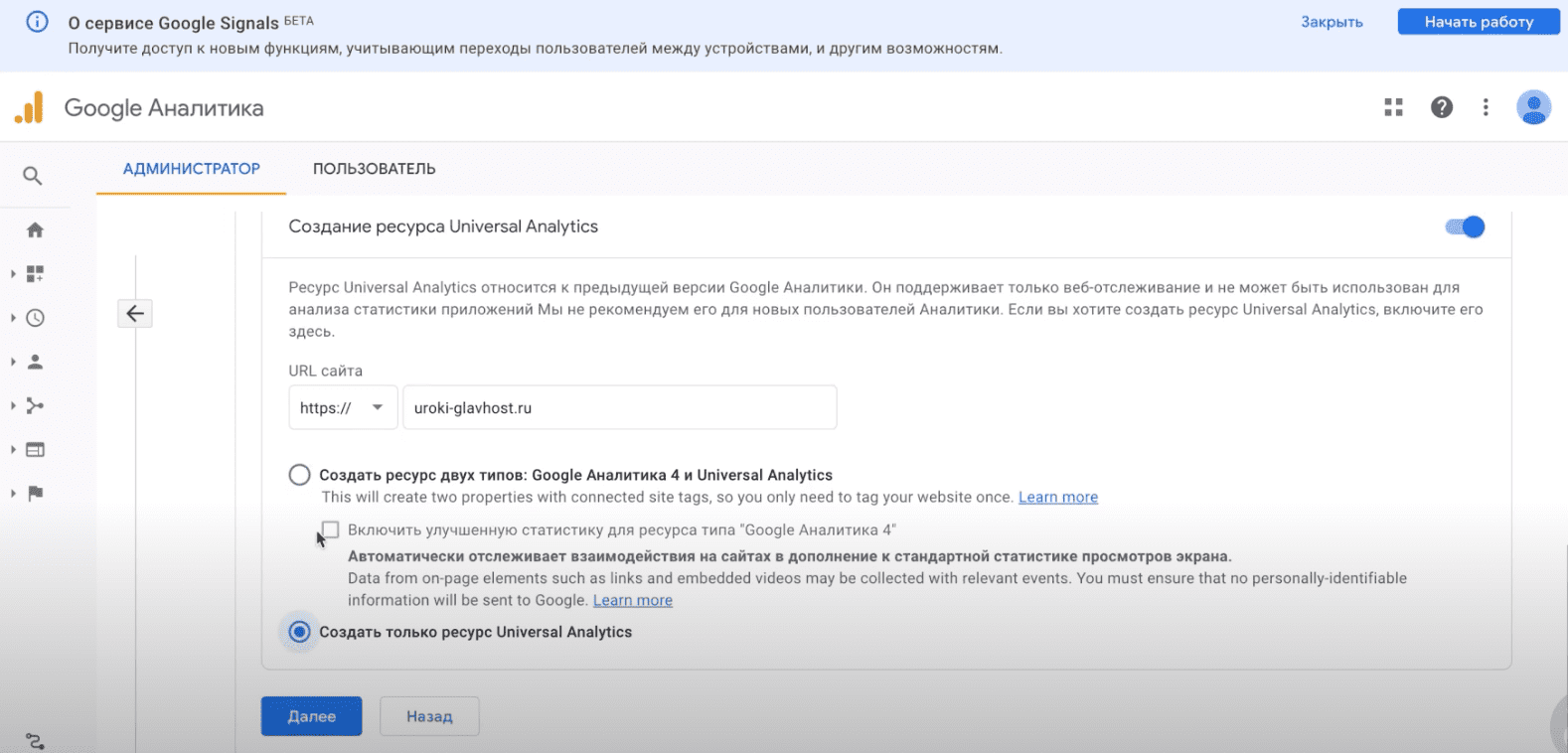The width and height of the screenshot is (1568, 753).
Task: Click the blue Далее button
Action: (x=311, y=716)
